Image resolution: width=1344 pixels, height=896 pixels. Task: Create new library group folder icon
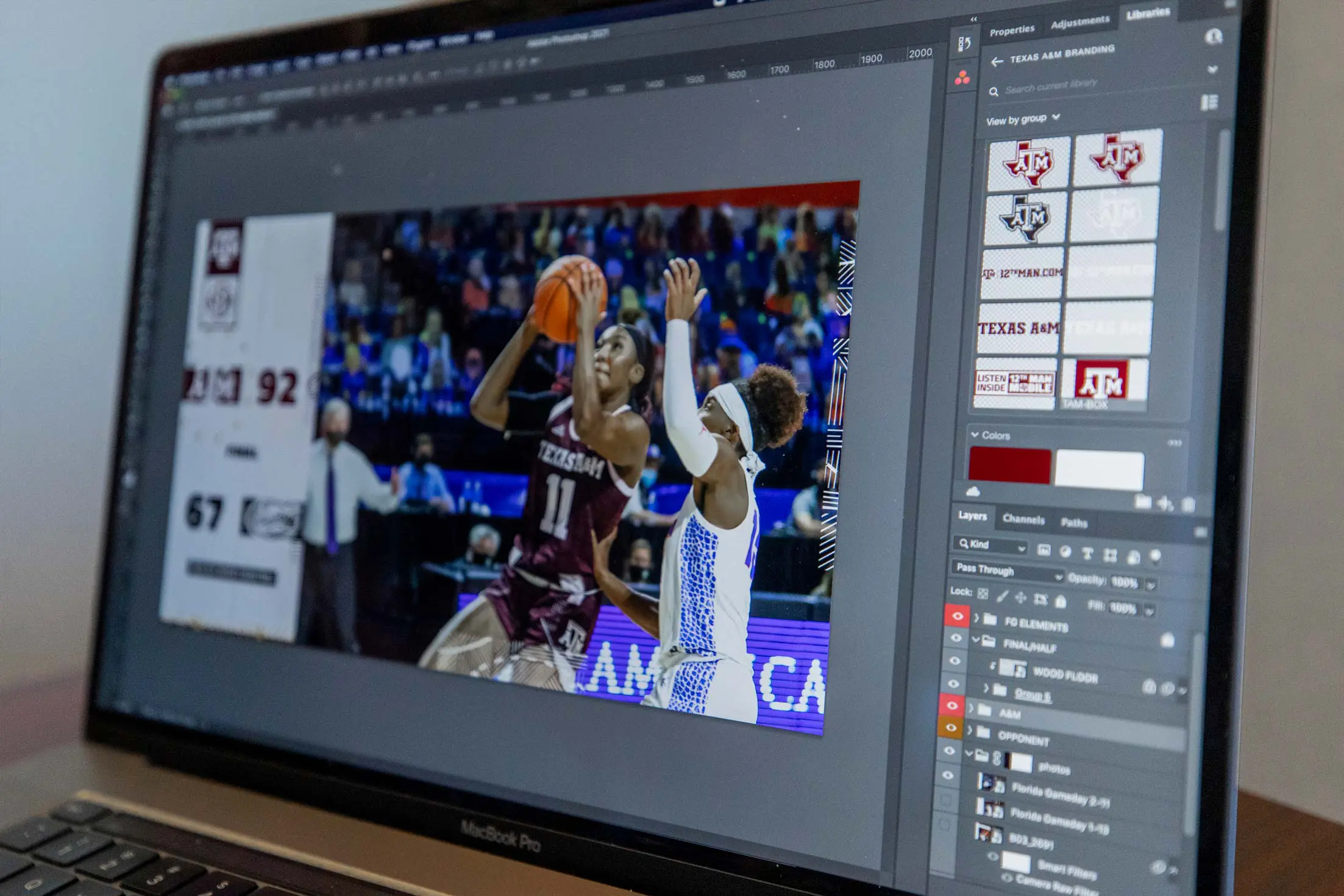[1143, 501]
